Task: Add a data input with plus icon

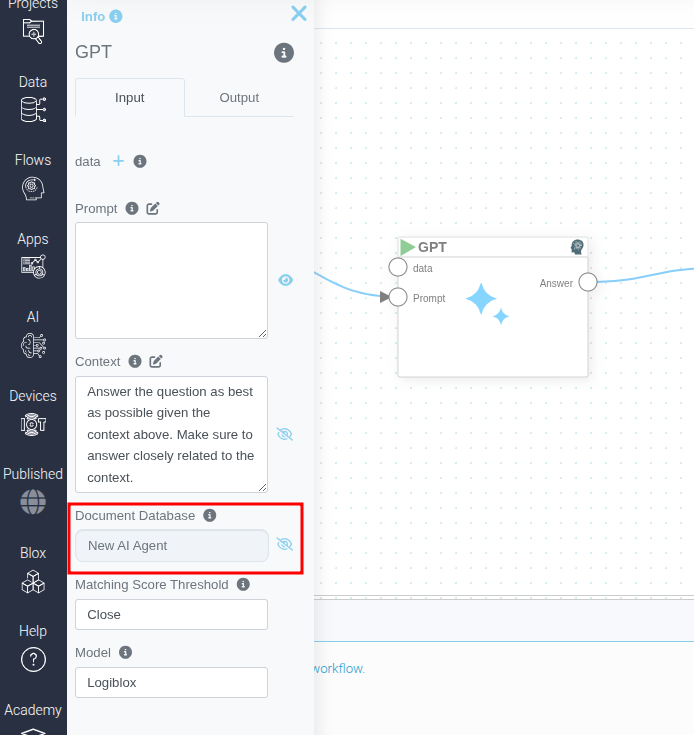Action: point(118,161)
